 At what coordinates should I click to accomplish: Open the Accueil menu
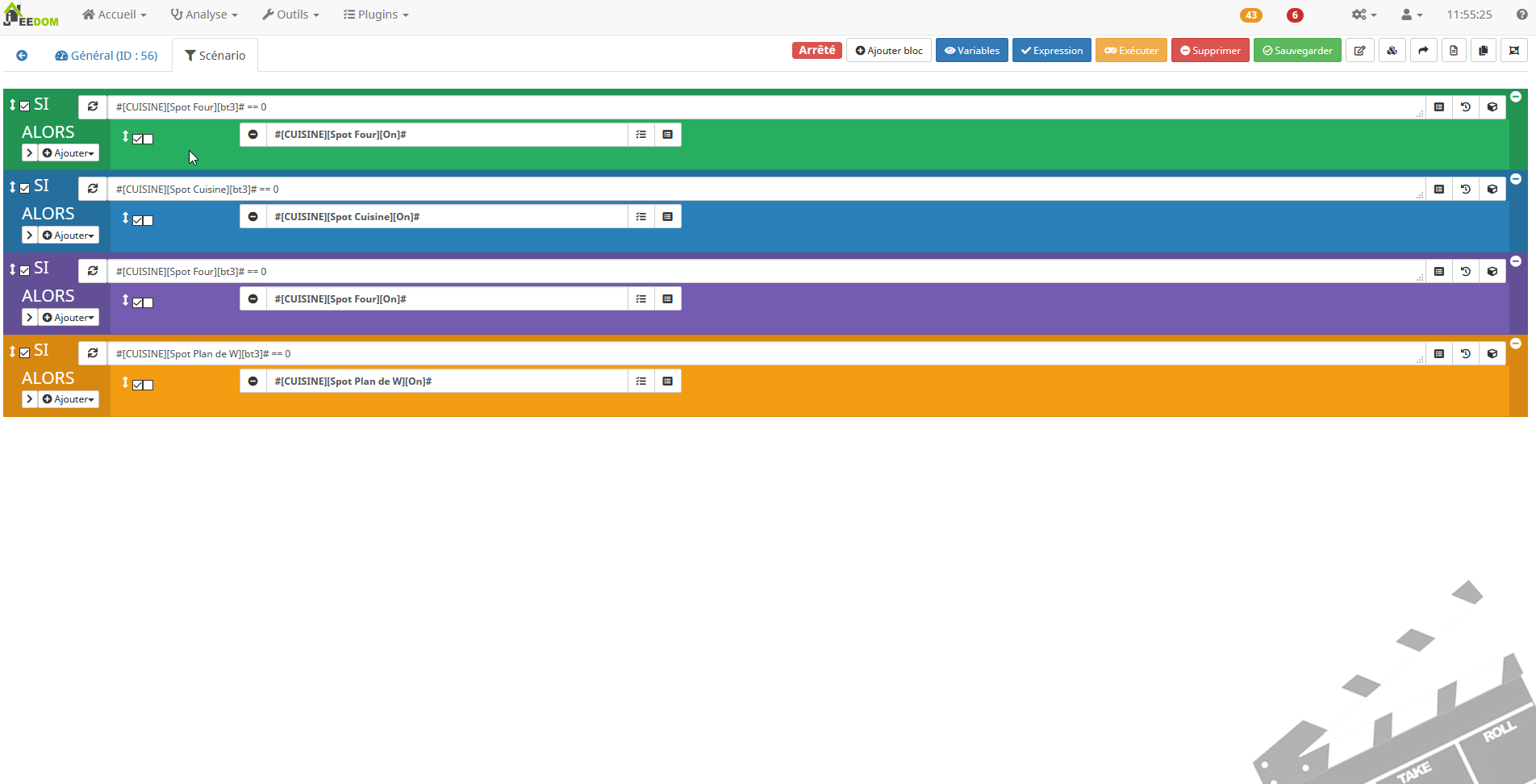tap(115, 15)
